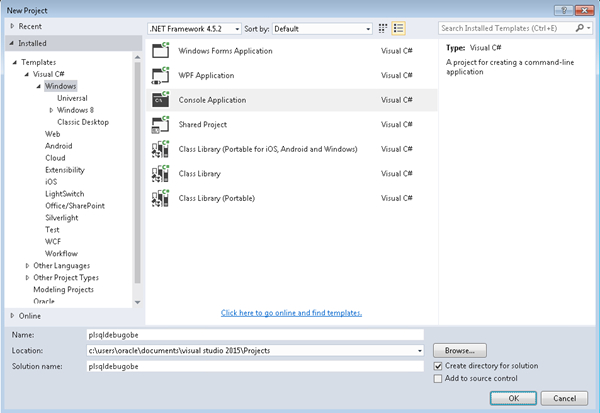Open the dialog help button
This screenshot has height=413, width=600.
tap(564, 10)
